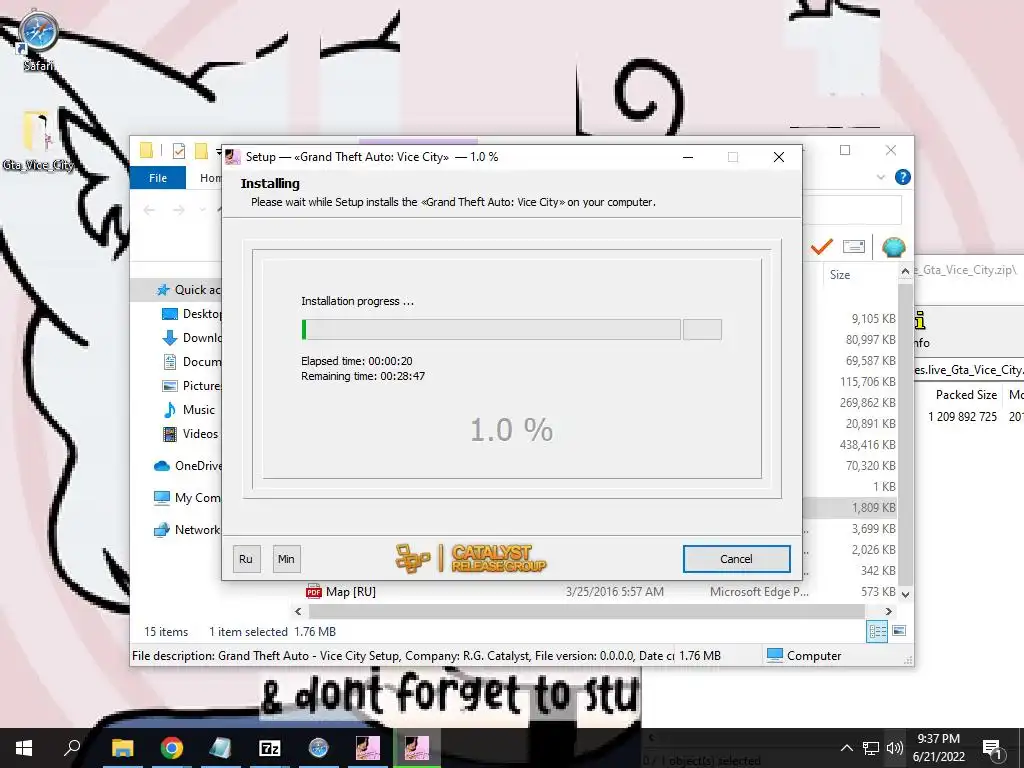Click the keyboard-style toolbar icon

[x=854, y=246]
